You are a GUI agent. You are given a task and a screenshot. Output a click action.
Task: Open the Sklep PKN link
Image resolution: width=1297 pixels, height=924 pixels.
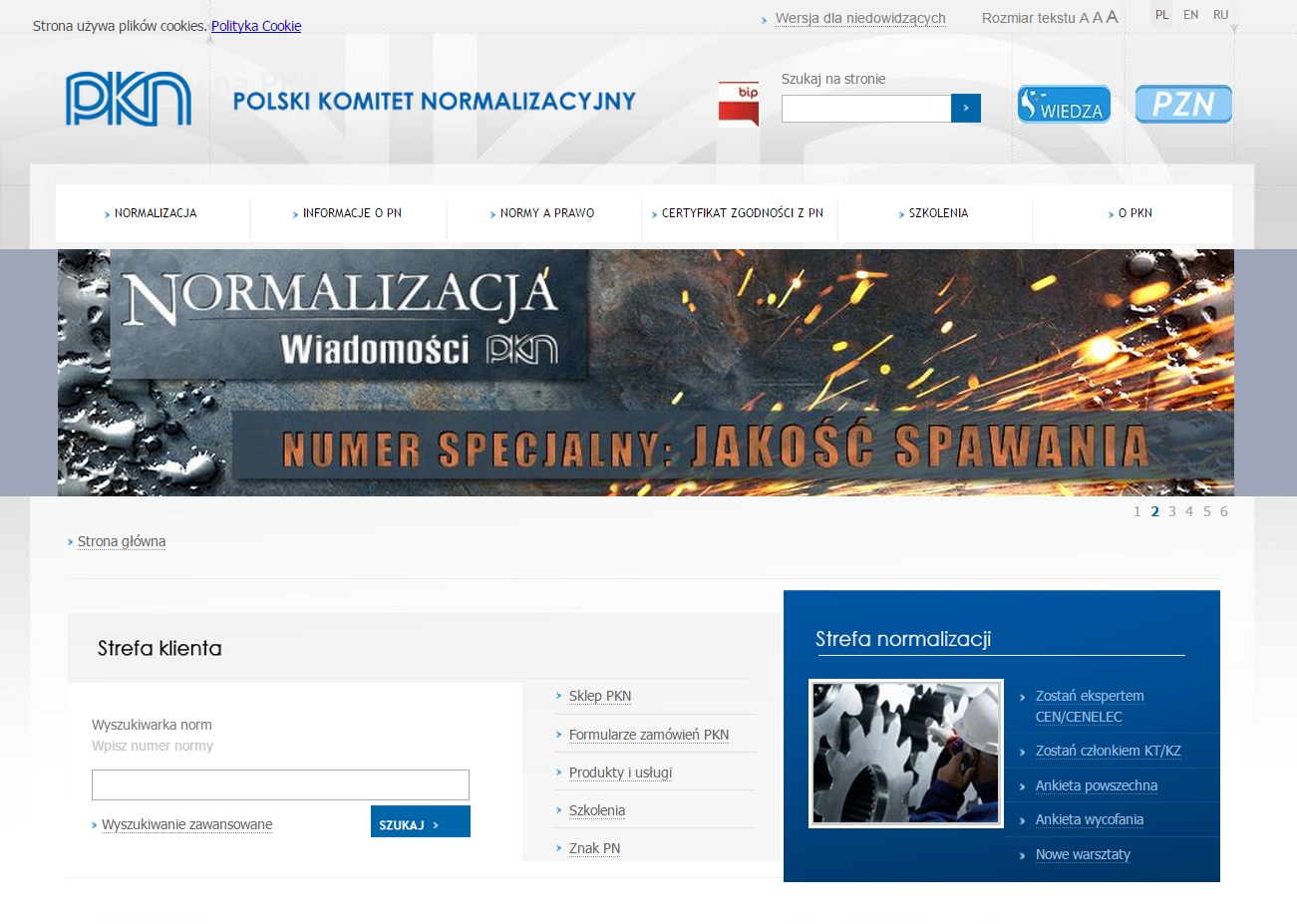click(x=600, y=696)
